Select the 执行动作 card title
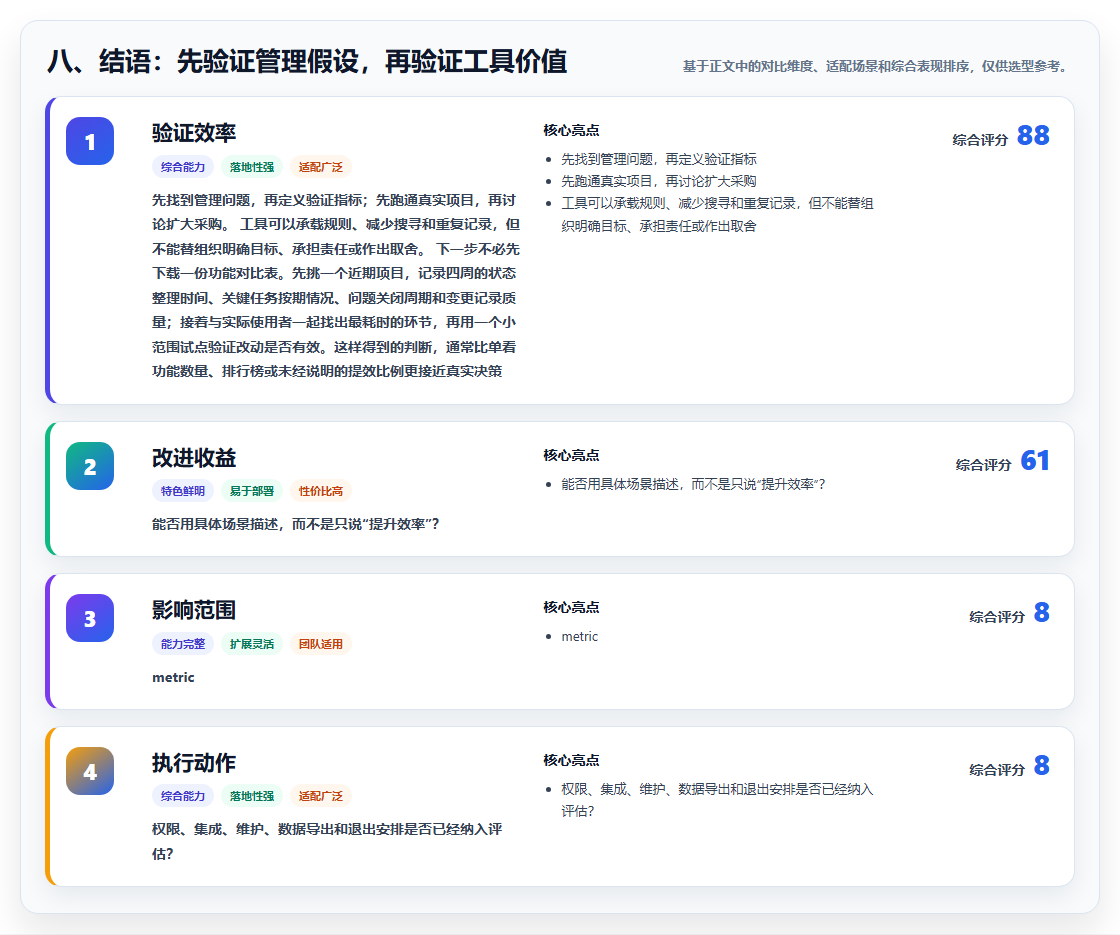The image size is (1120, 935). (194, 763)
